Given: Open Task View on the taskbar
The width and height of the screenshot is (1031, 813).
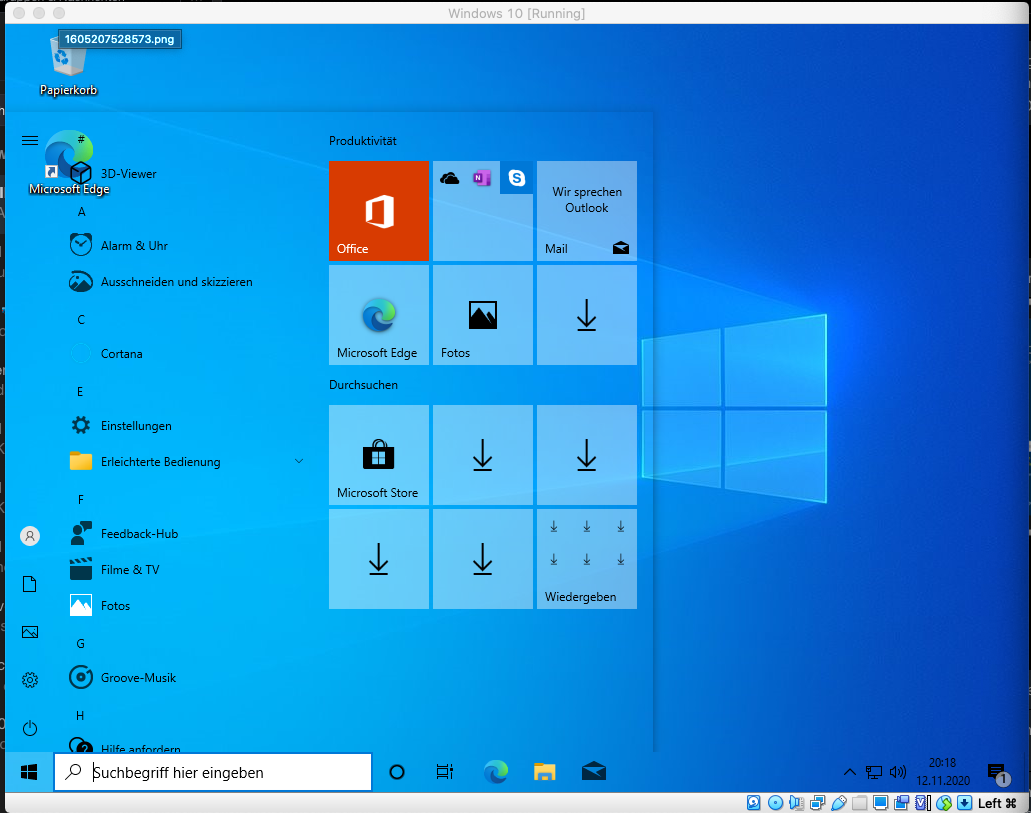Looking at the screenshot, I should [x=445, y=772].
